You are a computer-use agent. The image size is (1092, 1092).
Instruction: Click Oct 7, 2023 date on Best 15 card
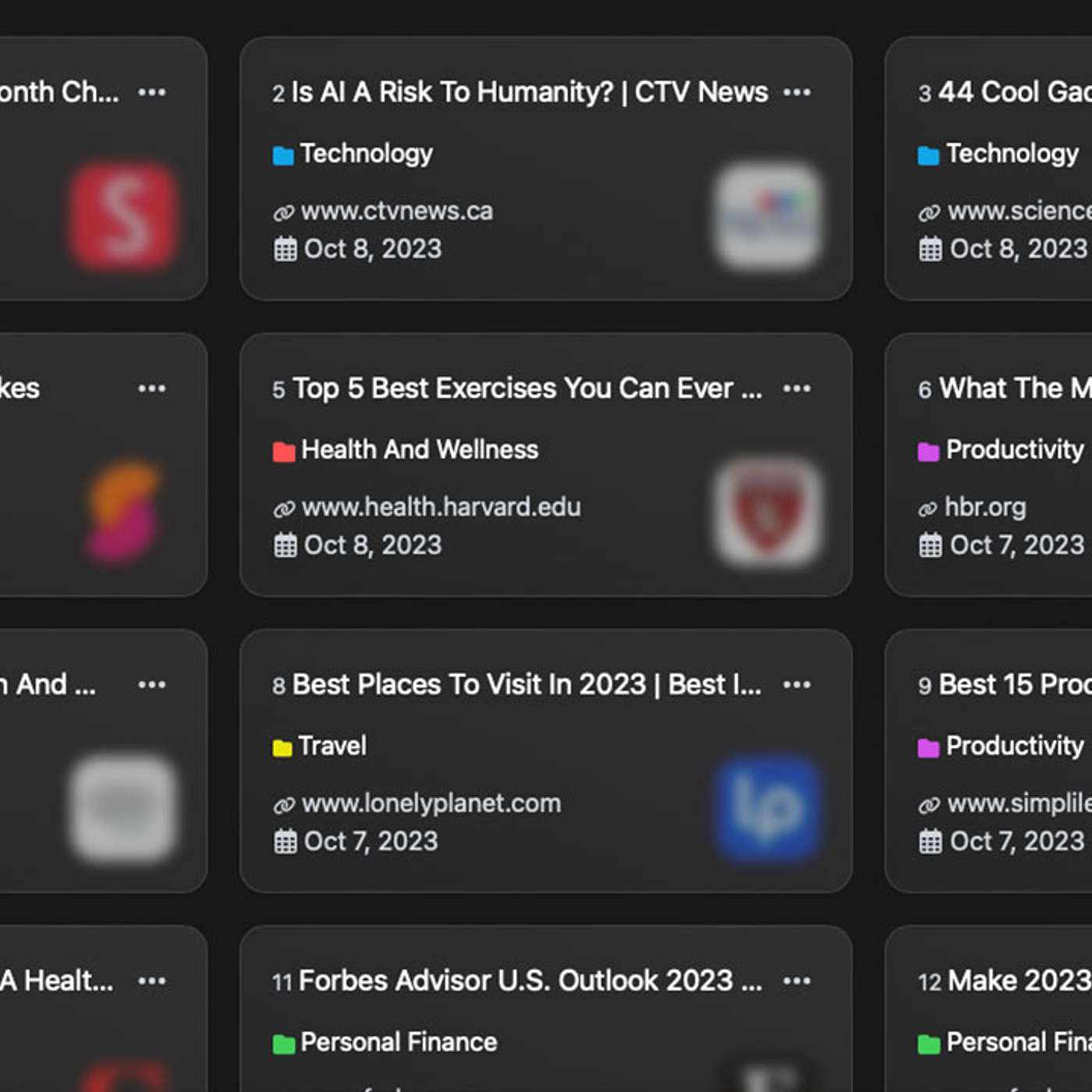click(x=1017, y=842)
